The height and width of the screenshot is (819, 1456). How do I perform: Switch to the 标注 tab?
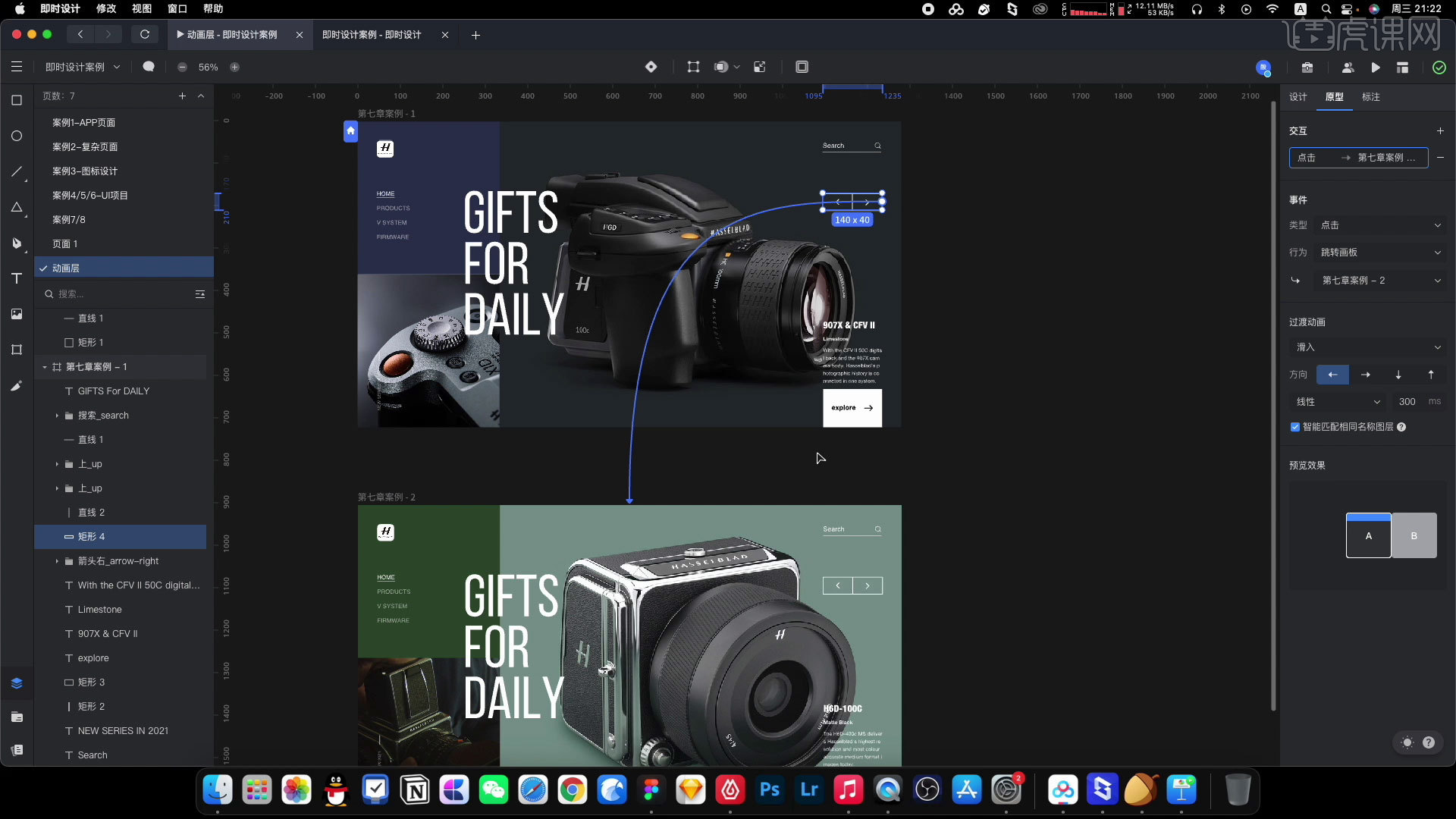point(1371,97)
